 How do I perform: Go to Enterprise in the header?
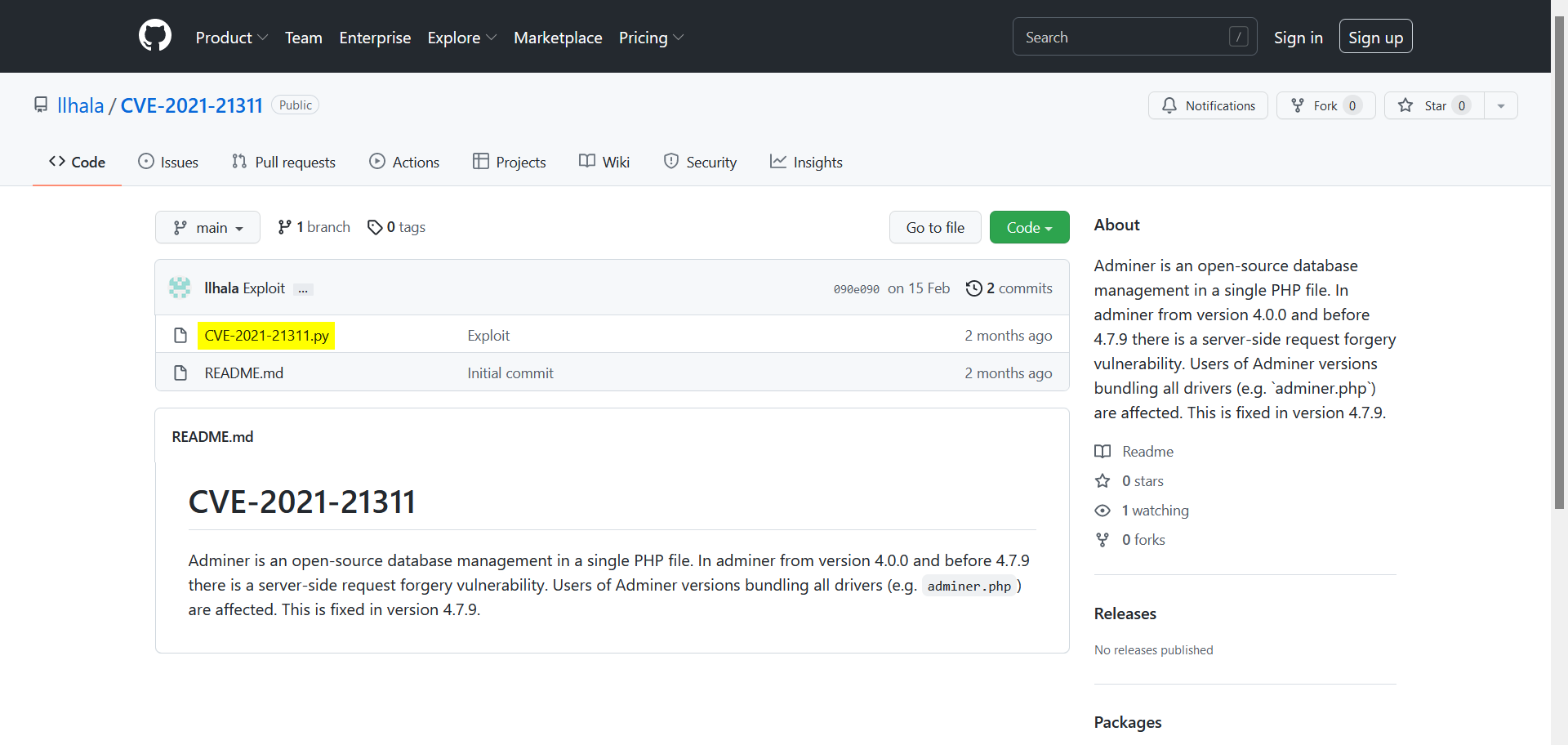click(375, 38)
